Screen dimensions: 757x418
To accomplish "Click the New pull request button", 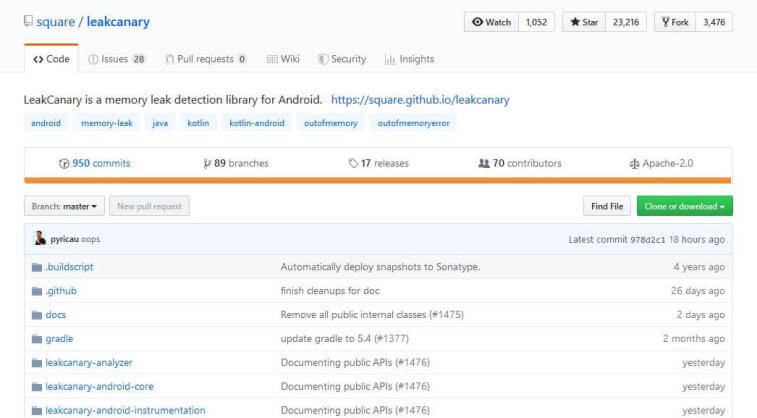I will pyautogui.click(x=149, y=206).
